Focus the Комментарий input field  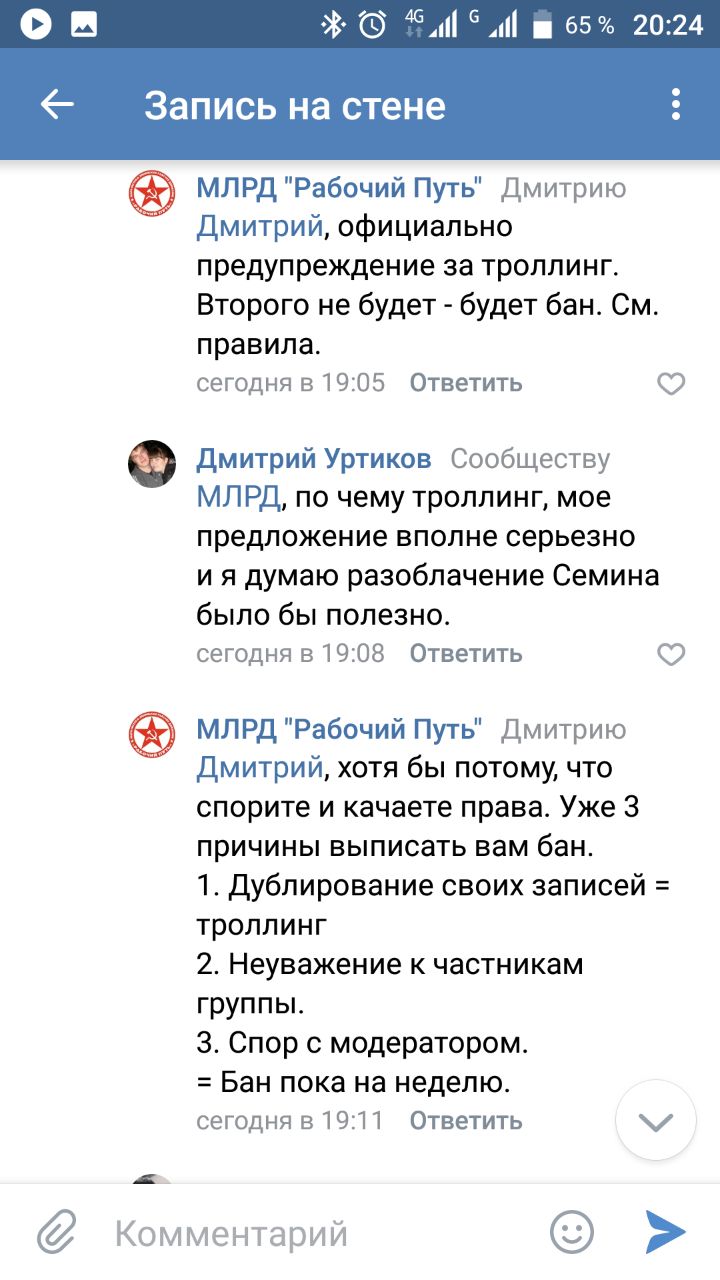pos(320,1233)
